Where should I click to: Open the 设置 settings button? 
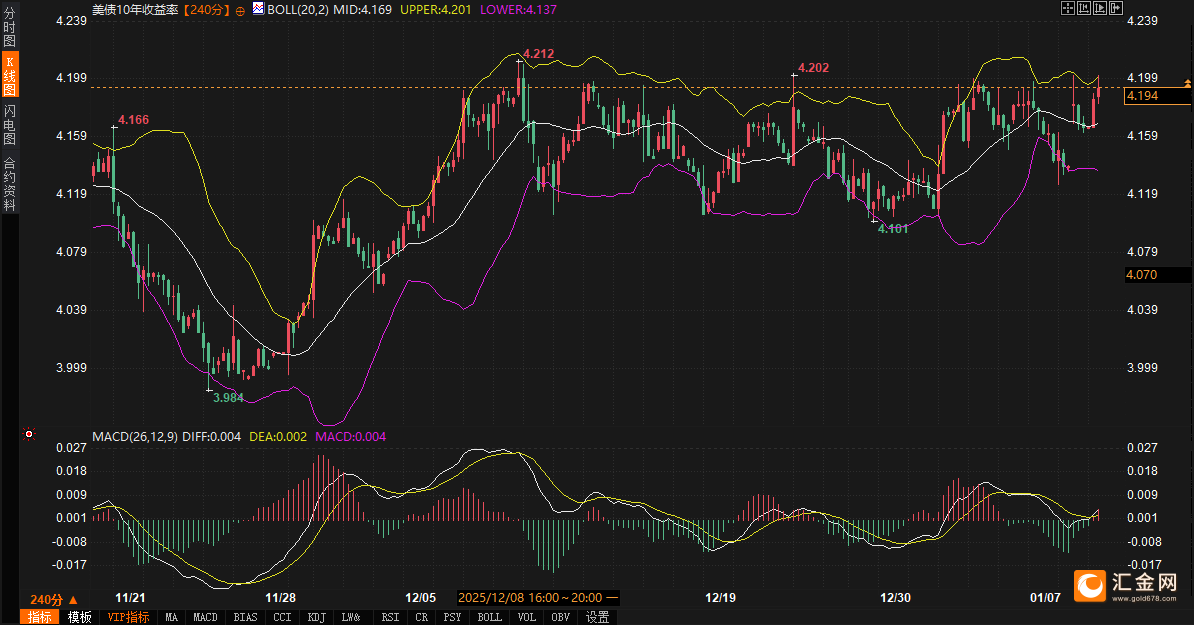[598, 617]
